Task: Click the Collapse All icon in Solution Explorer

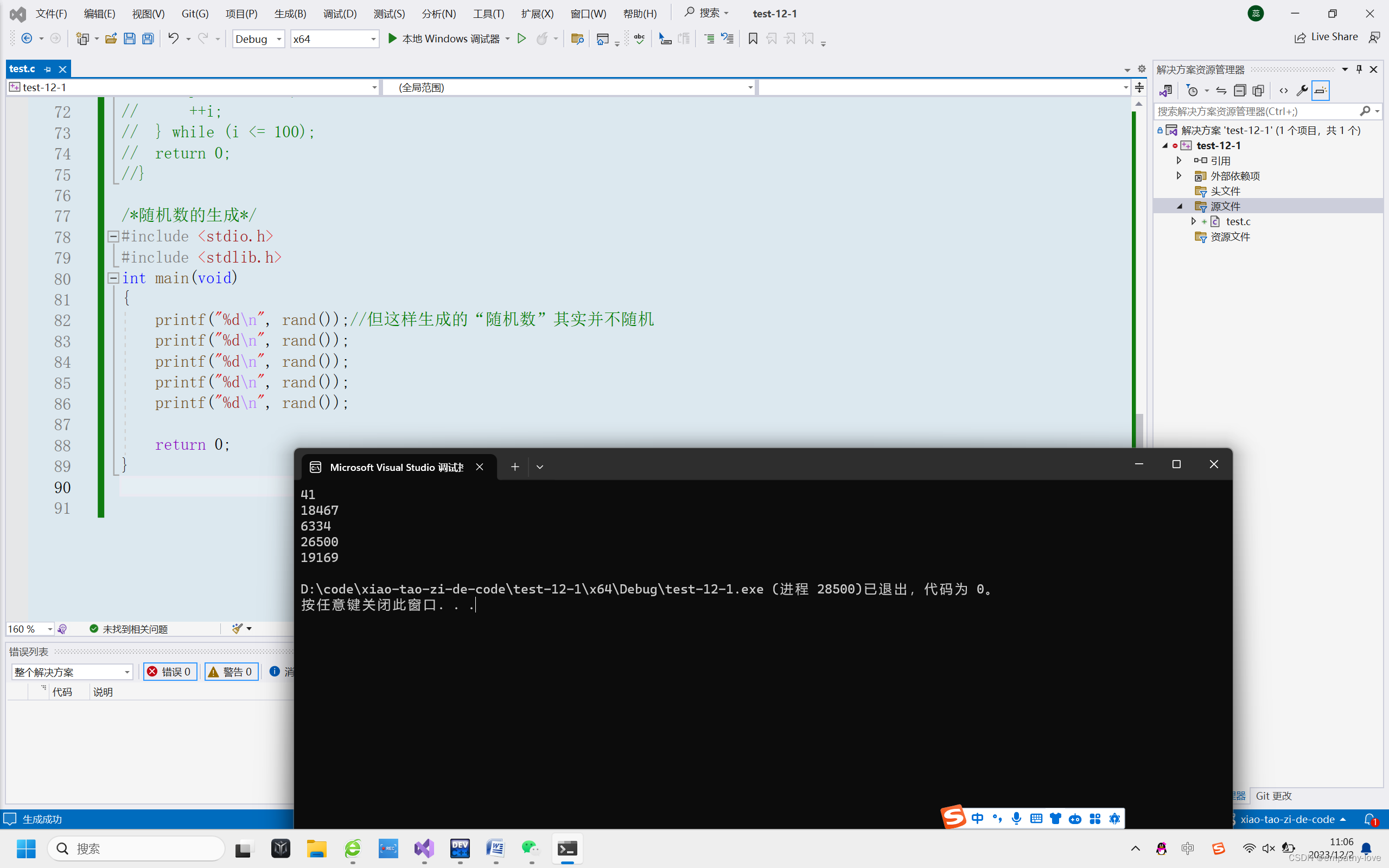Action: coord(1239,91)
